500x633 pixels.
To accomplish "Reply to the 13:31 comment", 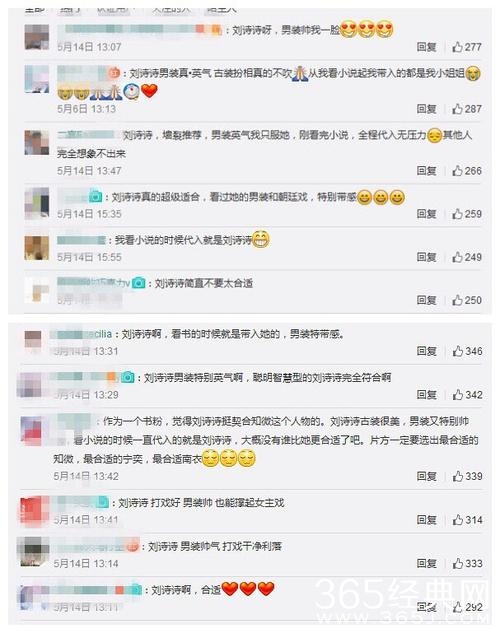I will pyautogui.click(x=427, y=351).
